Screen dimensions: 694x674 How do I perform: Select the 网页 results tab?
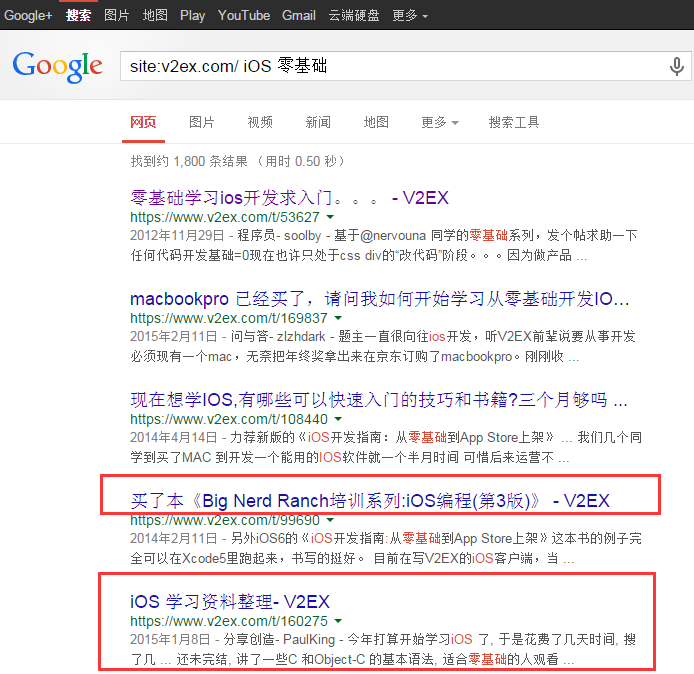143,122
